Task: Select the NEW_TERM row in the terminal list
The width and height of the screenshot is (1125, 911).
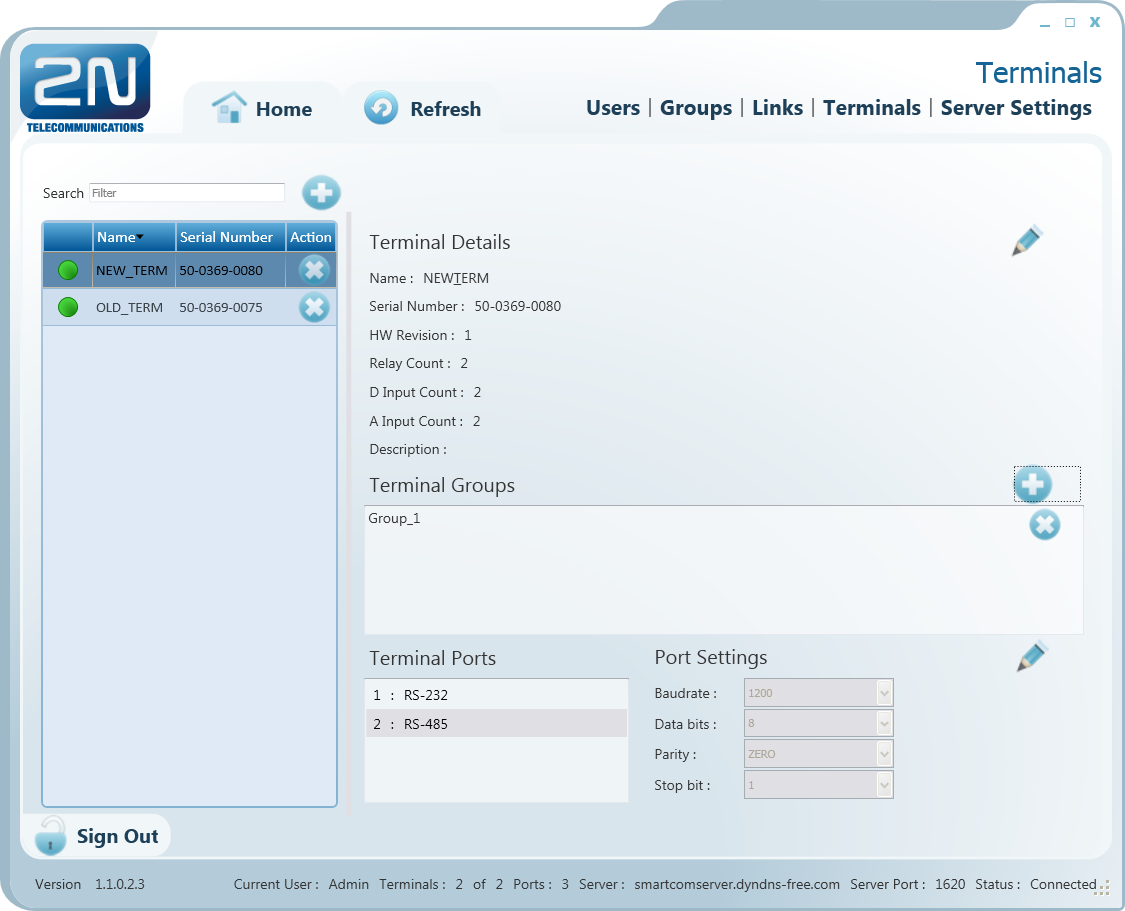Action: [189, 270]
